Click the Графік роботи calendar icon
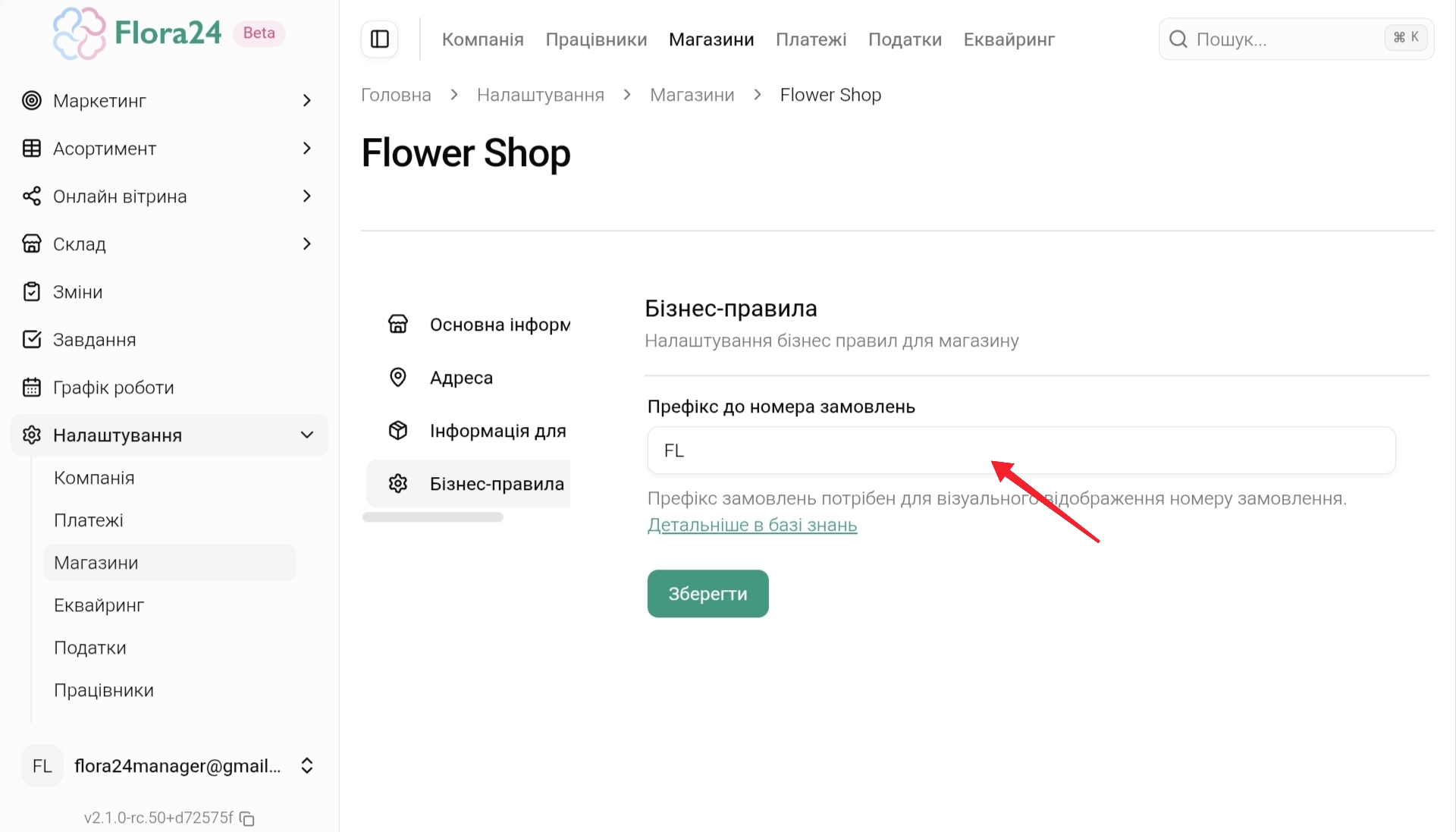This screenshot has width=1456, height=832. (32, 388)
